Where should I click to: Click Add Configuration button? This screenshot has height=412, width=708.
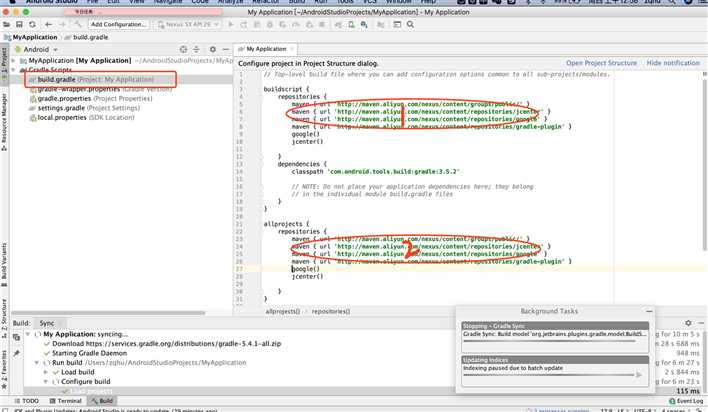click(118, 24)
